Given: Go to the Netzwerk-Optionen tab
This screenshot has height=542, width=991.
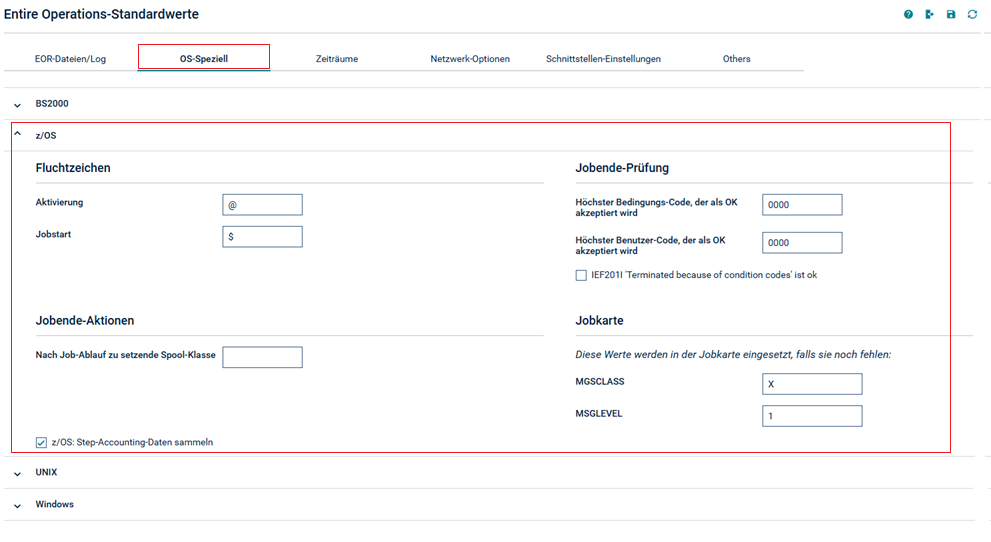Looking at the screenshot, I should [470, 59].
